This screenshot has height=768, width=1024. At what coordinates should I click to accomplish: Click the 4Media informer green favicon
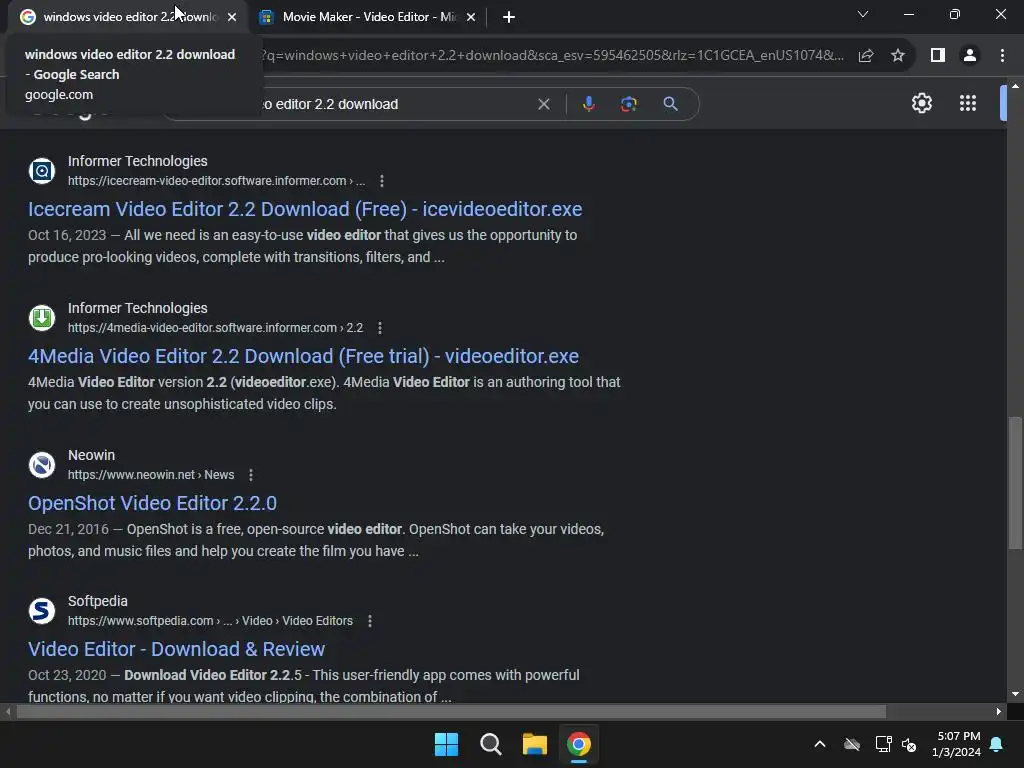pos(42,318)
